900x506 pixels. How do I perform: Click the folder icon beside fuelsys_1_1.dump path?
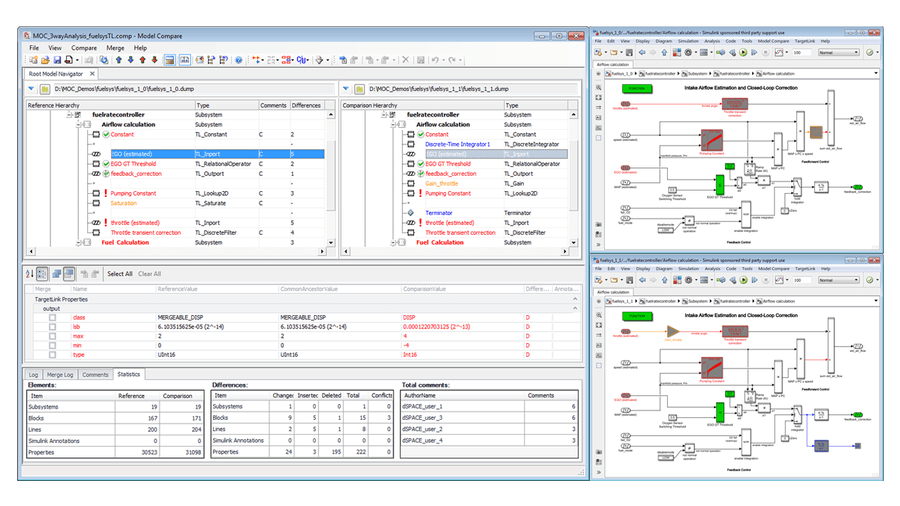click(359, 89)
